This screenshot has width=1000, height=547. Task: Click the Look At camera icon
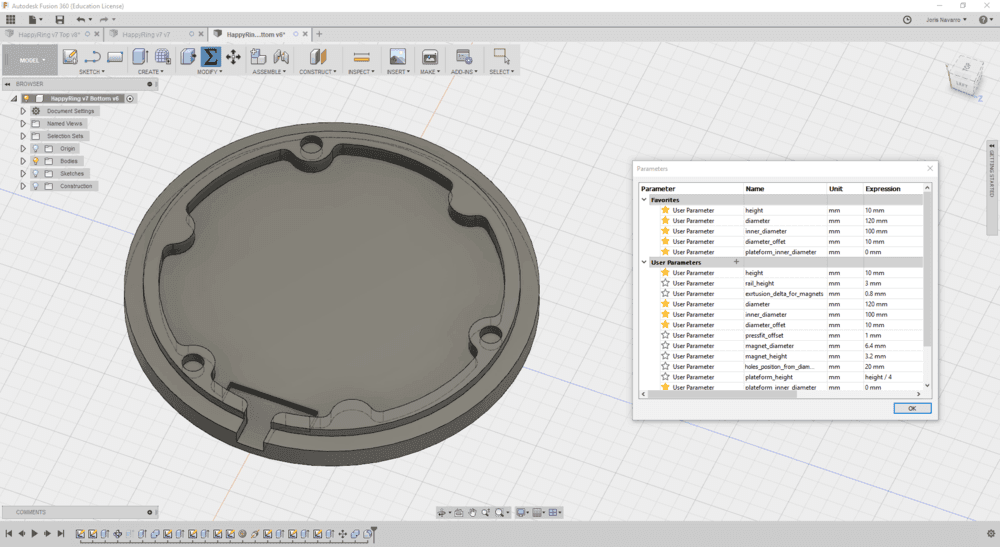point(459,513)
